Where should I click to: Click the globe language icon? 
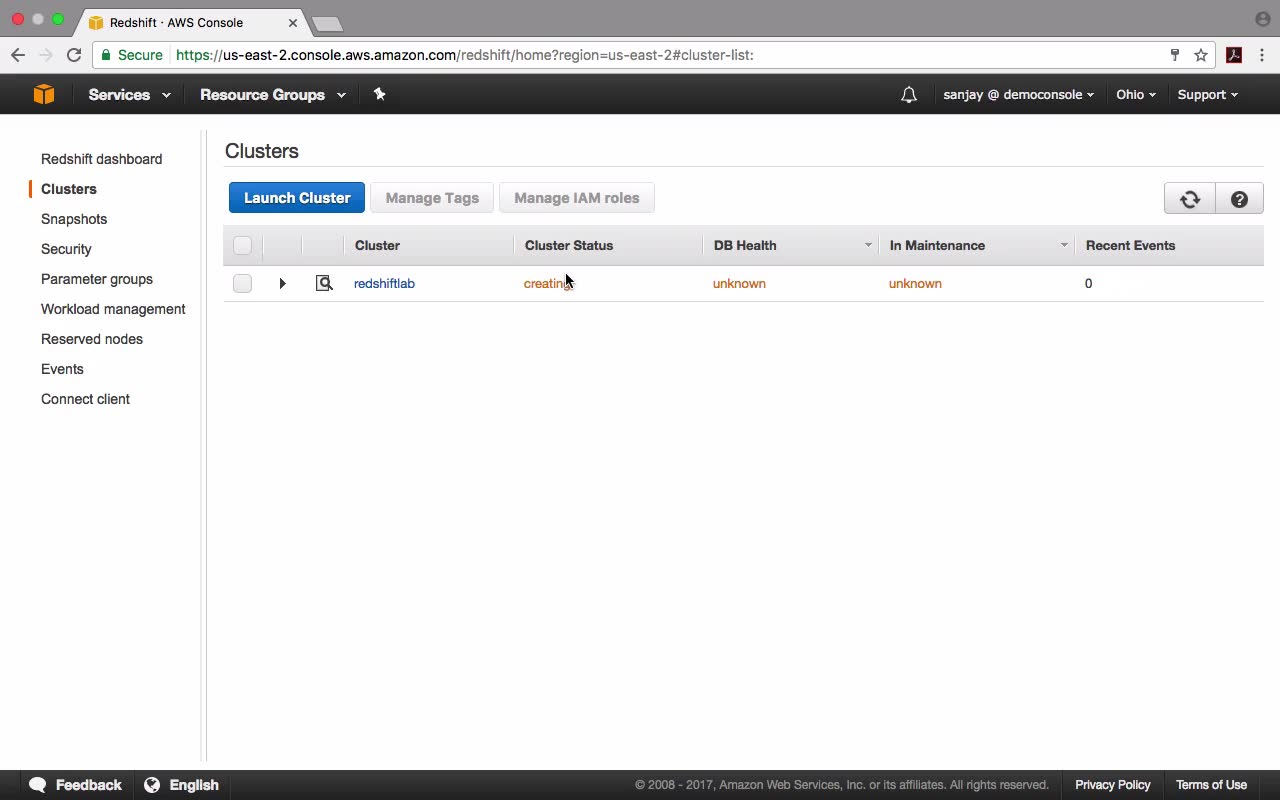pyautogui.click(x=152, y=785)
